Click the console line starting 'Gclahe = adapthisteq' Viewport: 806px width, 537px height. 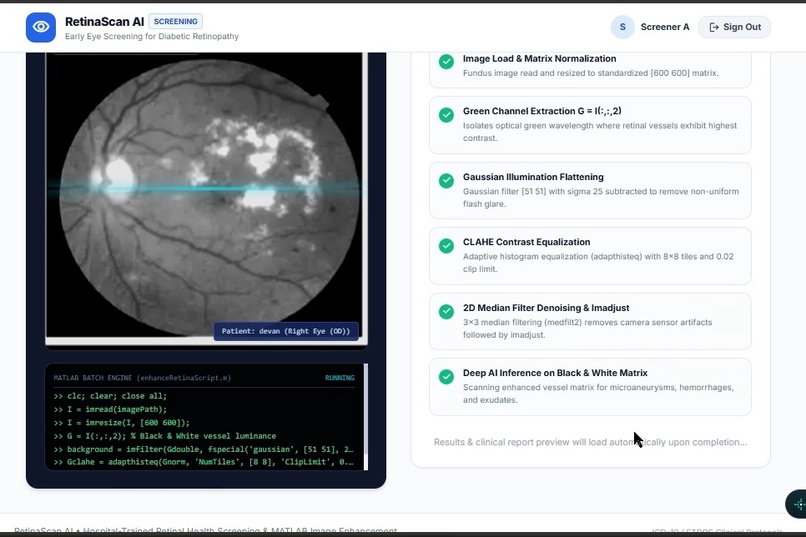pos(204,462)
